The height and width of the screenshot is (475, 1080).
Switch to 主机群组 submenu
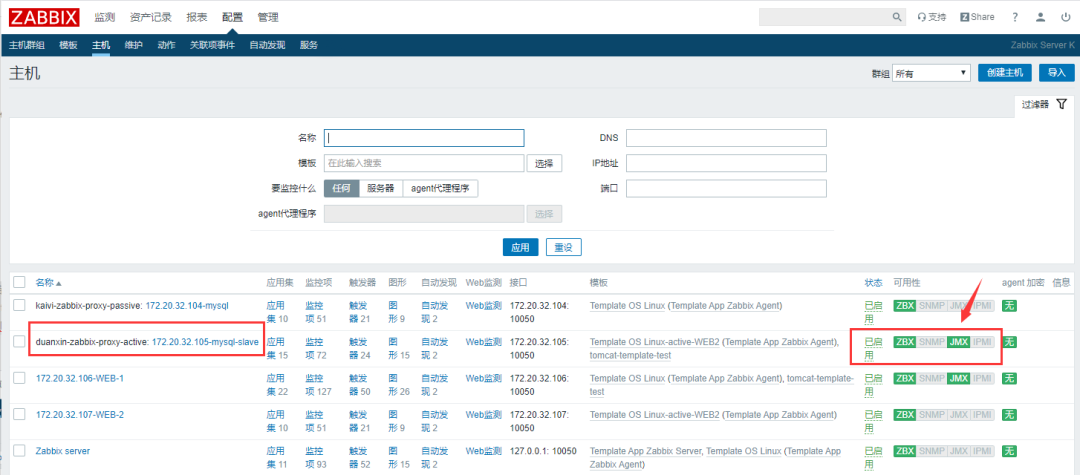point(27,45)
